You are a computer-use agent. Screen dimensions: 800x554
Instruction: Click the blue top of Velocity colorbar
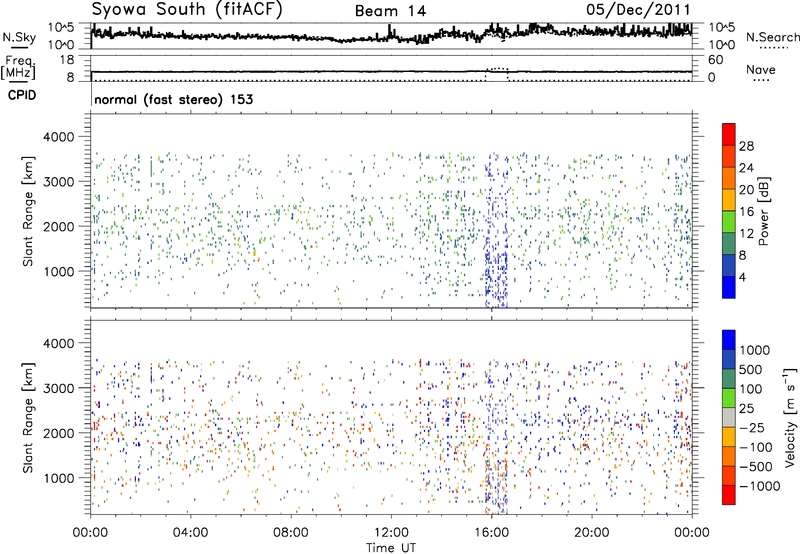click(729, 340)
